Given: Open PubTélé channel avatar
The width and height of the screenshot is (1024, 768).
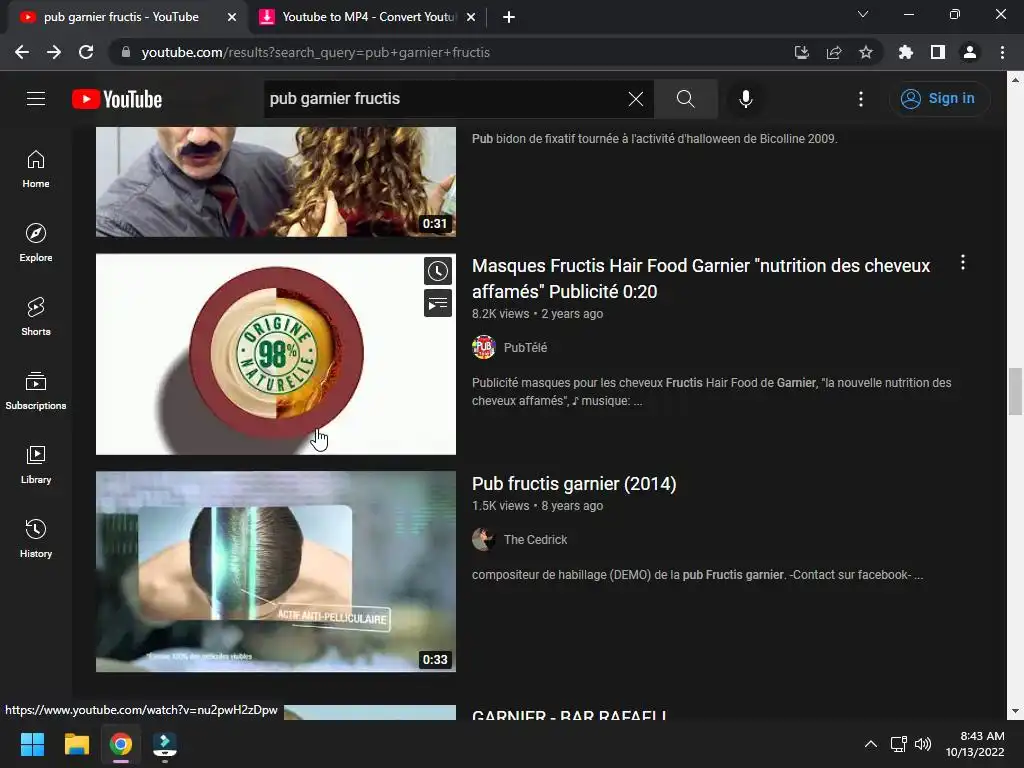Looking at the screenshot, I should 483,347.
